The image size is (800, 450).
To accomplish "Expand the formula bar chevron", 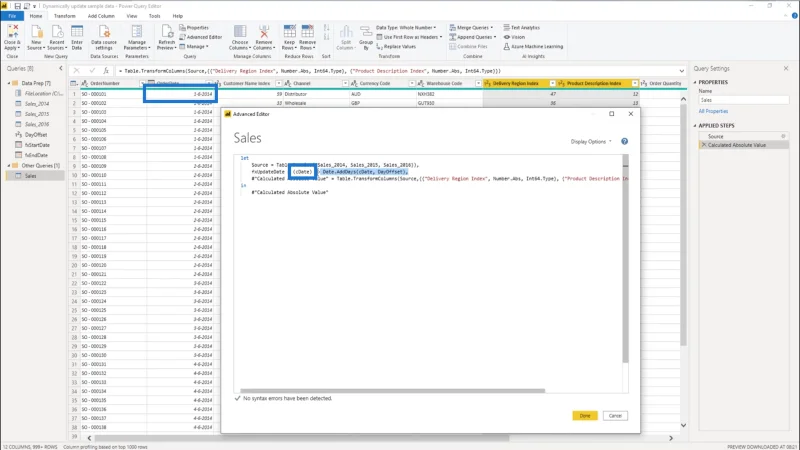I will coord(682,71).
